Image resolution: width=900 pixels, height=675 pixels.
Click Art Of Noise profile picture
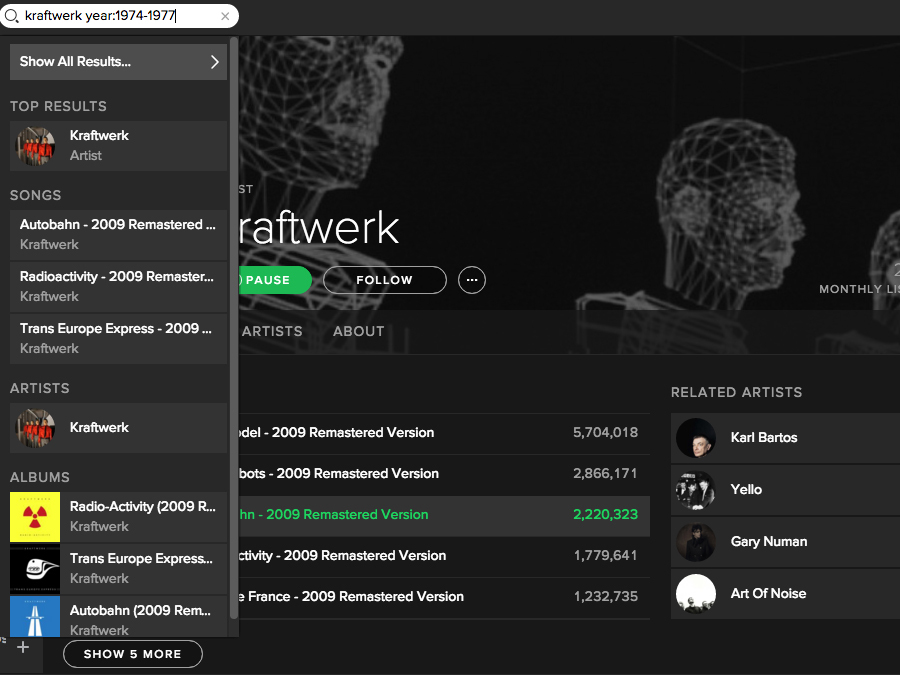click(x=696, y=594)
